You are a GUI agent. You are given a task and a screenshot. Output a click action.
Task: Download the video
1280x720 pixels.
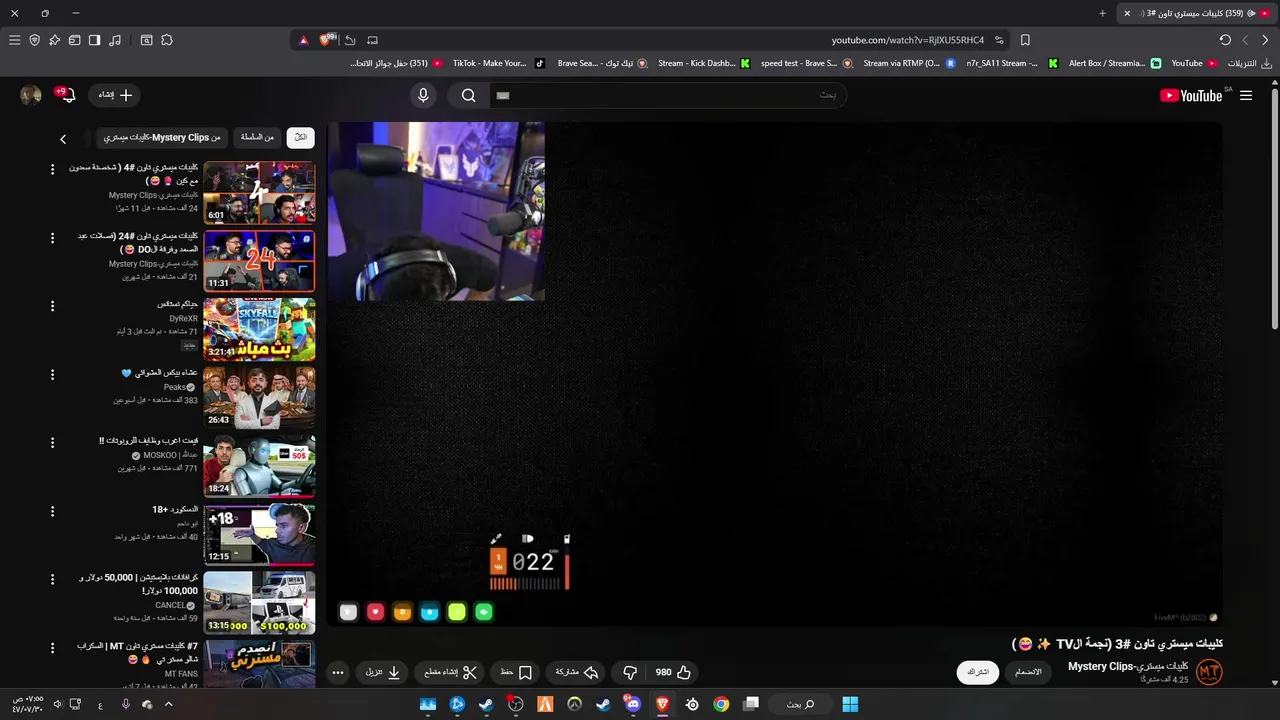click(383, 672)
